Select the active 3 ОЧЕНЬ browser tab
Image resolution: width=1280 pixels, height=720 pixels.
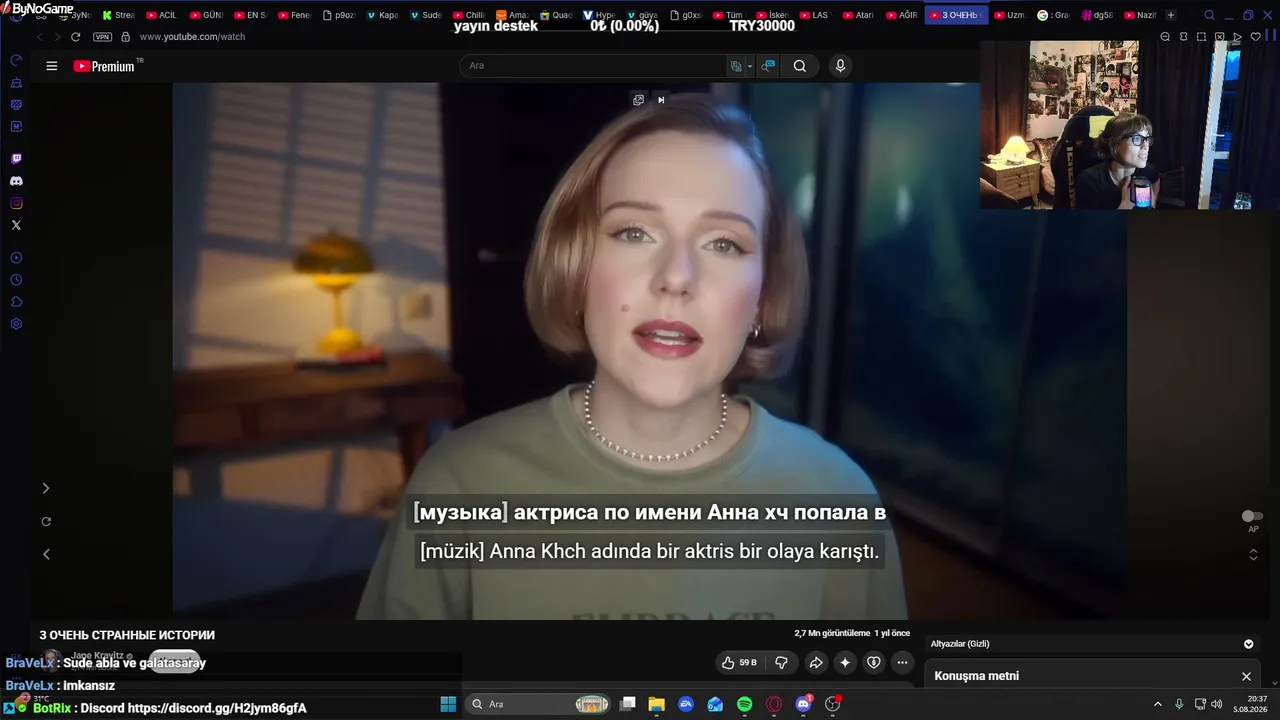coord(956,15)
